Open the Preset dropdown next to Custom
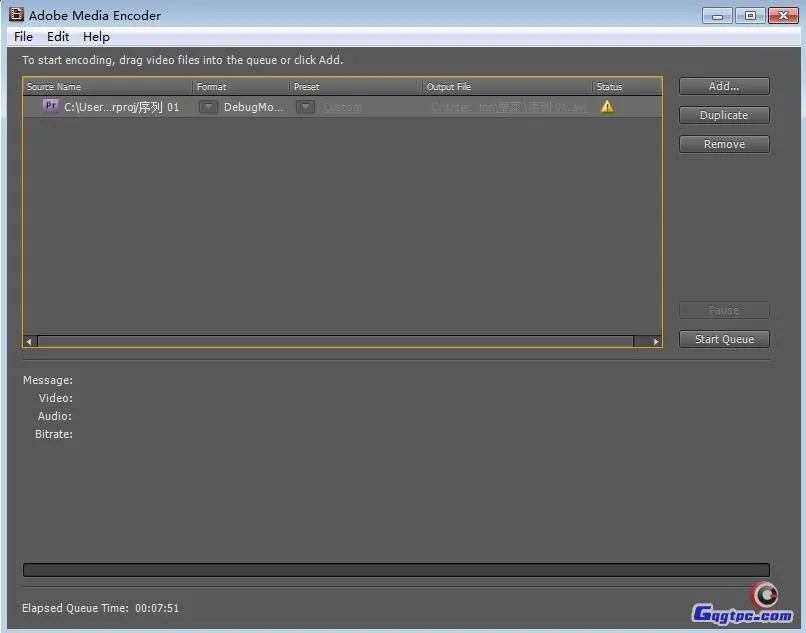The image size is (806, 633). point(305,107)
